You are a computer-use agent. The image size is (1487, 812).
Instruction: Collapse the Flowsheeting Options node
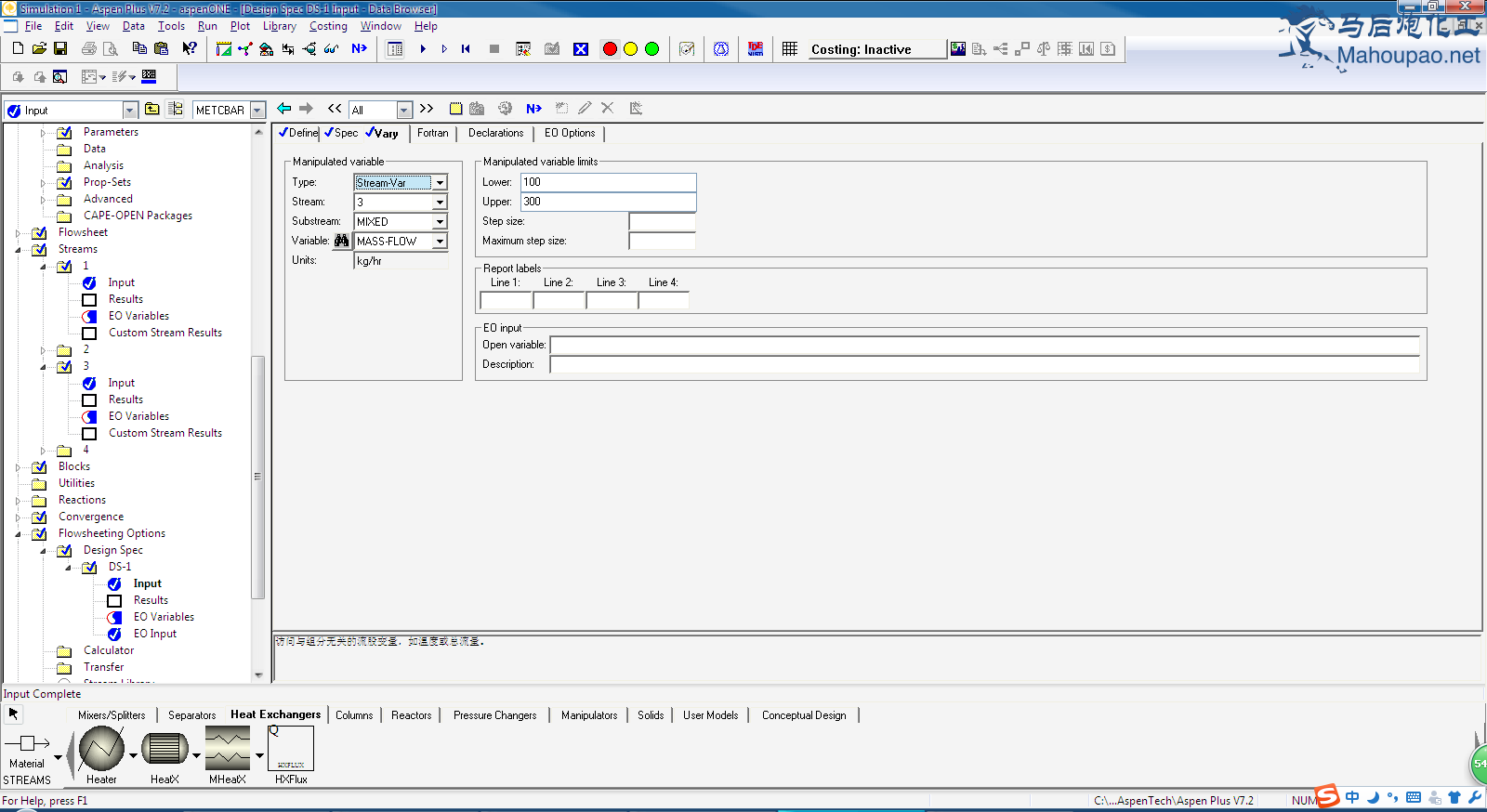coord(18,534)
